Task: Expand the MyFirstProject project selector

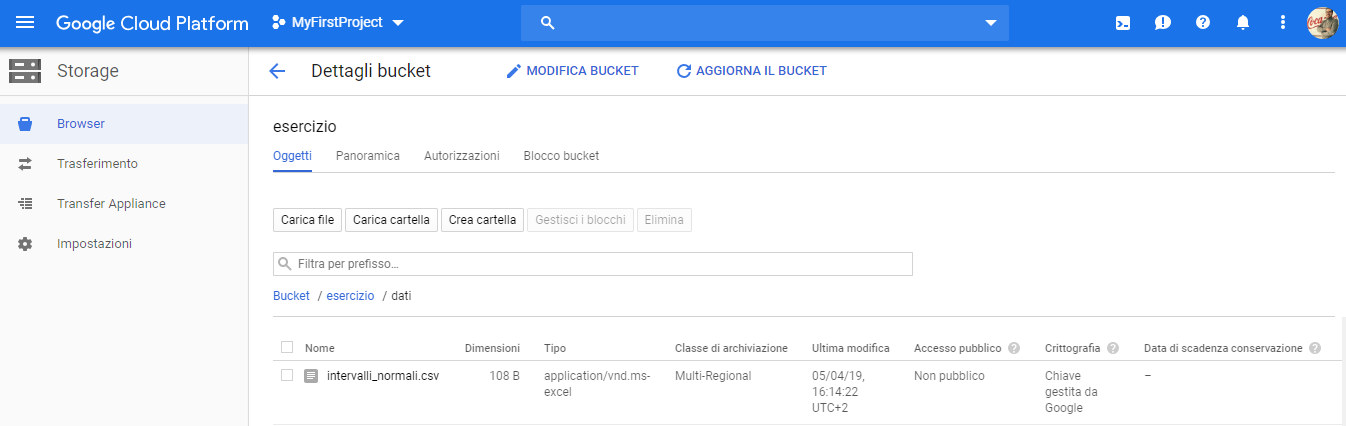Action: coord(338,23)
